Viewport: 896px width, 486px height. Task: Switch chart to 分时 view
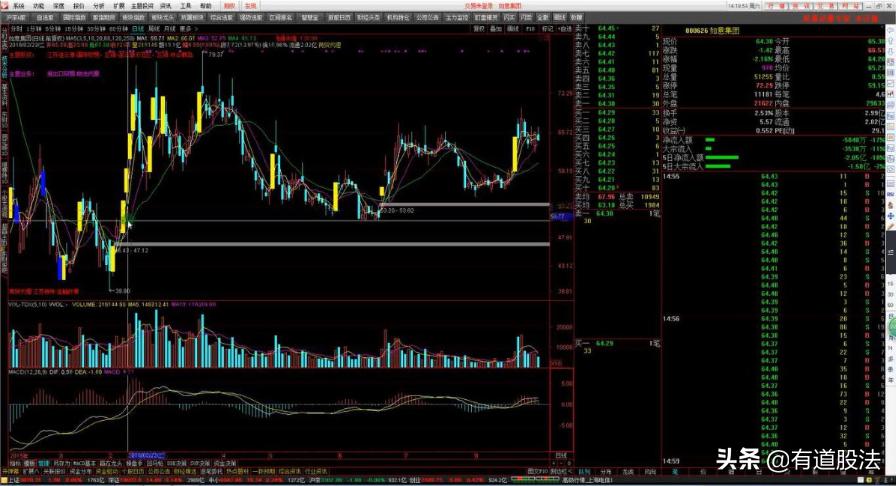tap(17, 29)
